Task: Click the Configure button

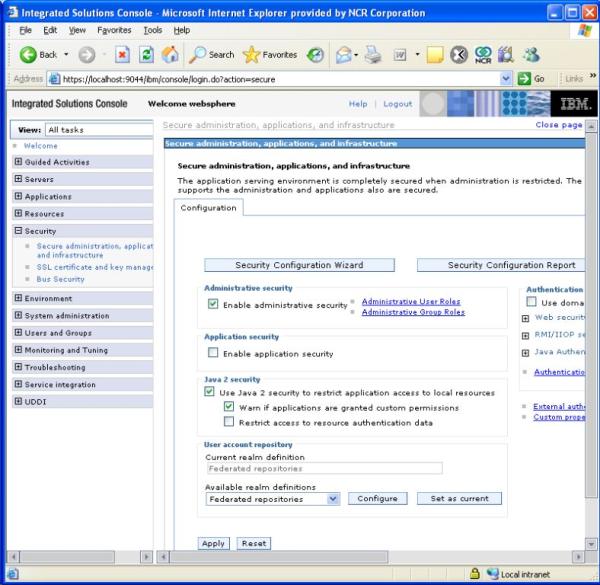Action: tap(377, 499)
